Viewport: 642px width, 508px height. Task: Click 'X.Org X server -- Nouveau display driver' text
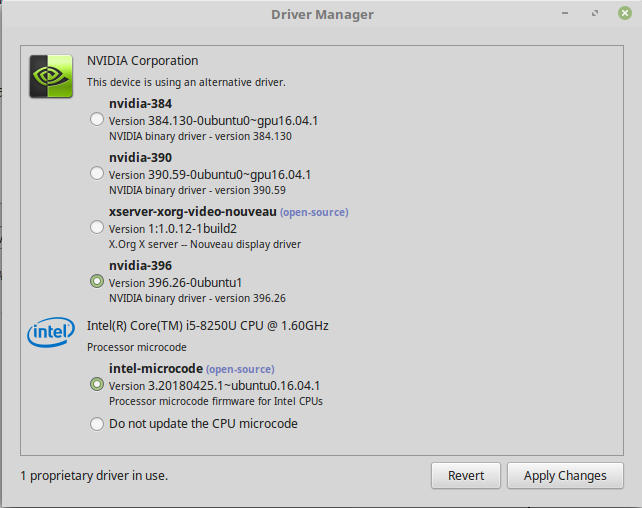tap(205, 244)
